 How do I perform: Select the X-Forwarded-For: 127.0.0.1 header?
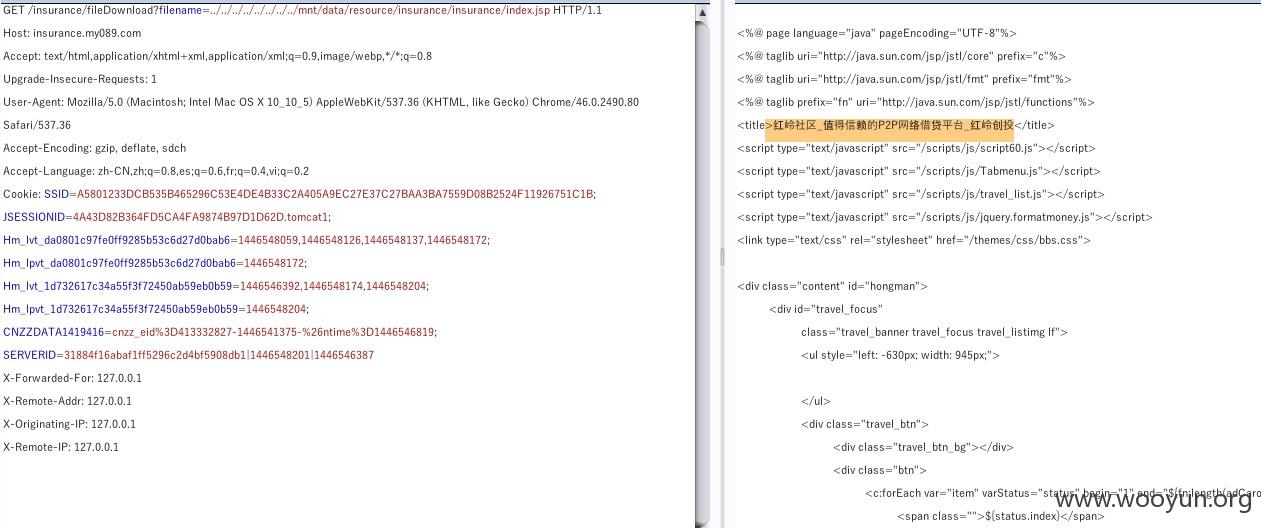[72, 378]
